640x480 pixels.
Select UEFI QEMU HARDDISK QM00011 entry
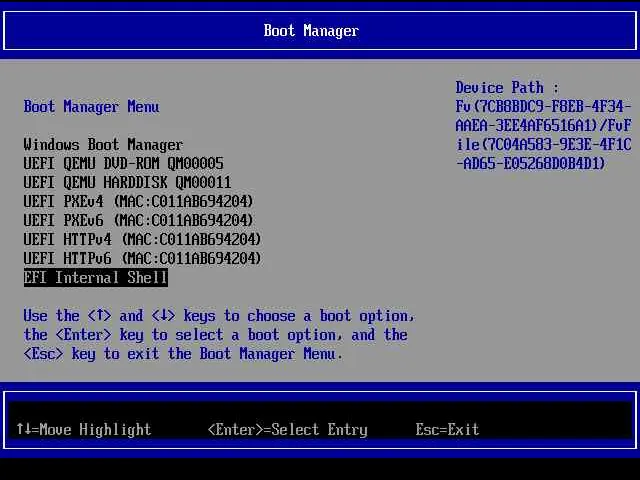point(127,182)
